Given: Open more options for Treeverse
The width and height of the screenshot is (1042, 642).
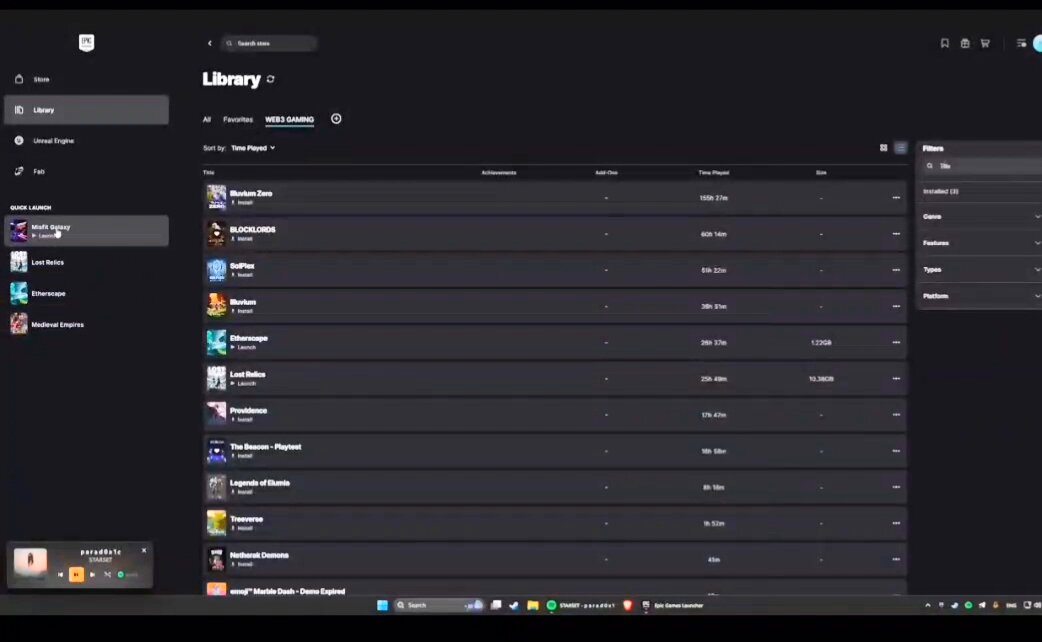Looking at the screenshot, I should coord(896,523).
